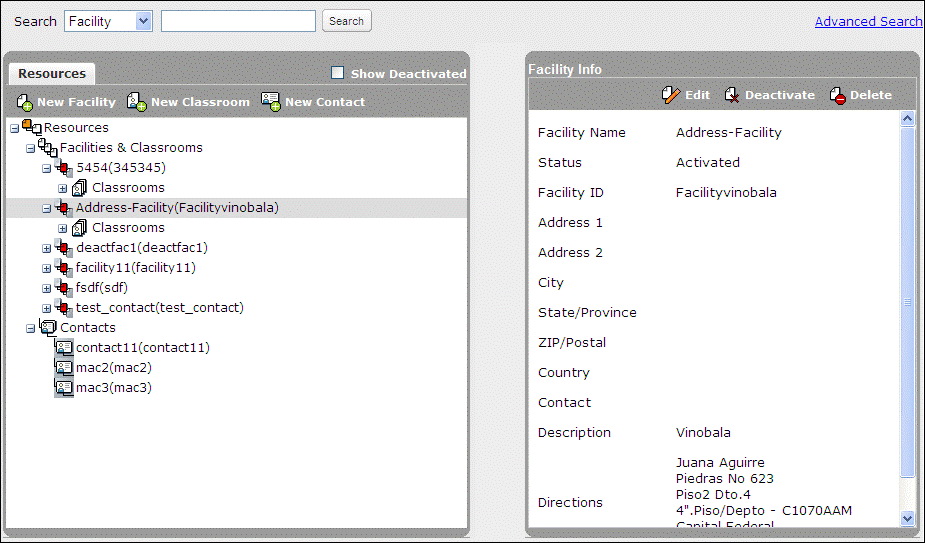
Task: Collapse the Resources root node
Action: click(x=15, y=129)
